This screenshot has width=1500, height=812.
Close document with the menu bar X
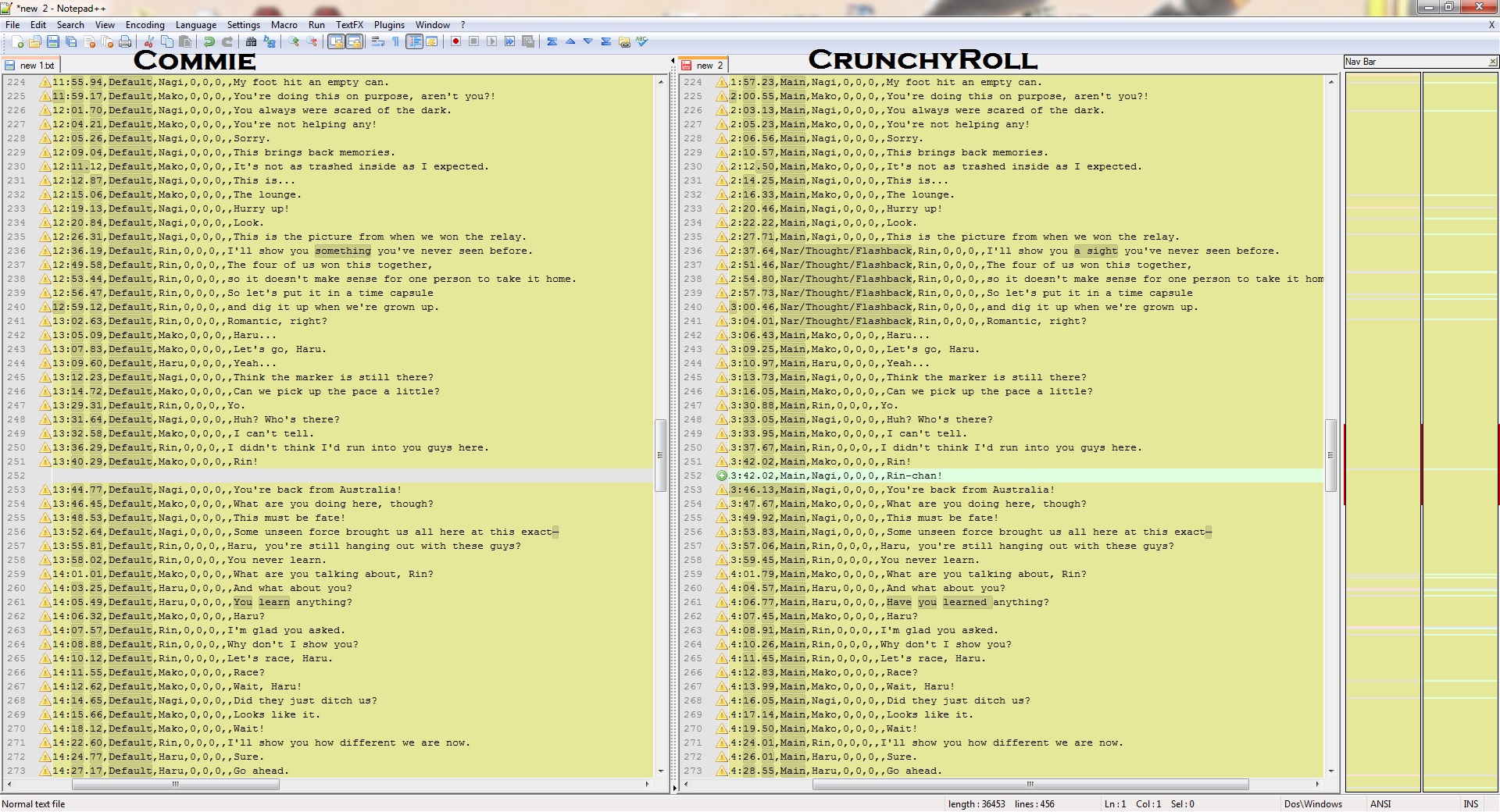click(x=1491, y=25)
